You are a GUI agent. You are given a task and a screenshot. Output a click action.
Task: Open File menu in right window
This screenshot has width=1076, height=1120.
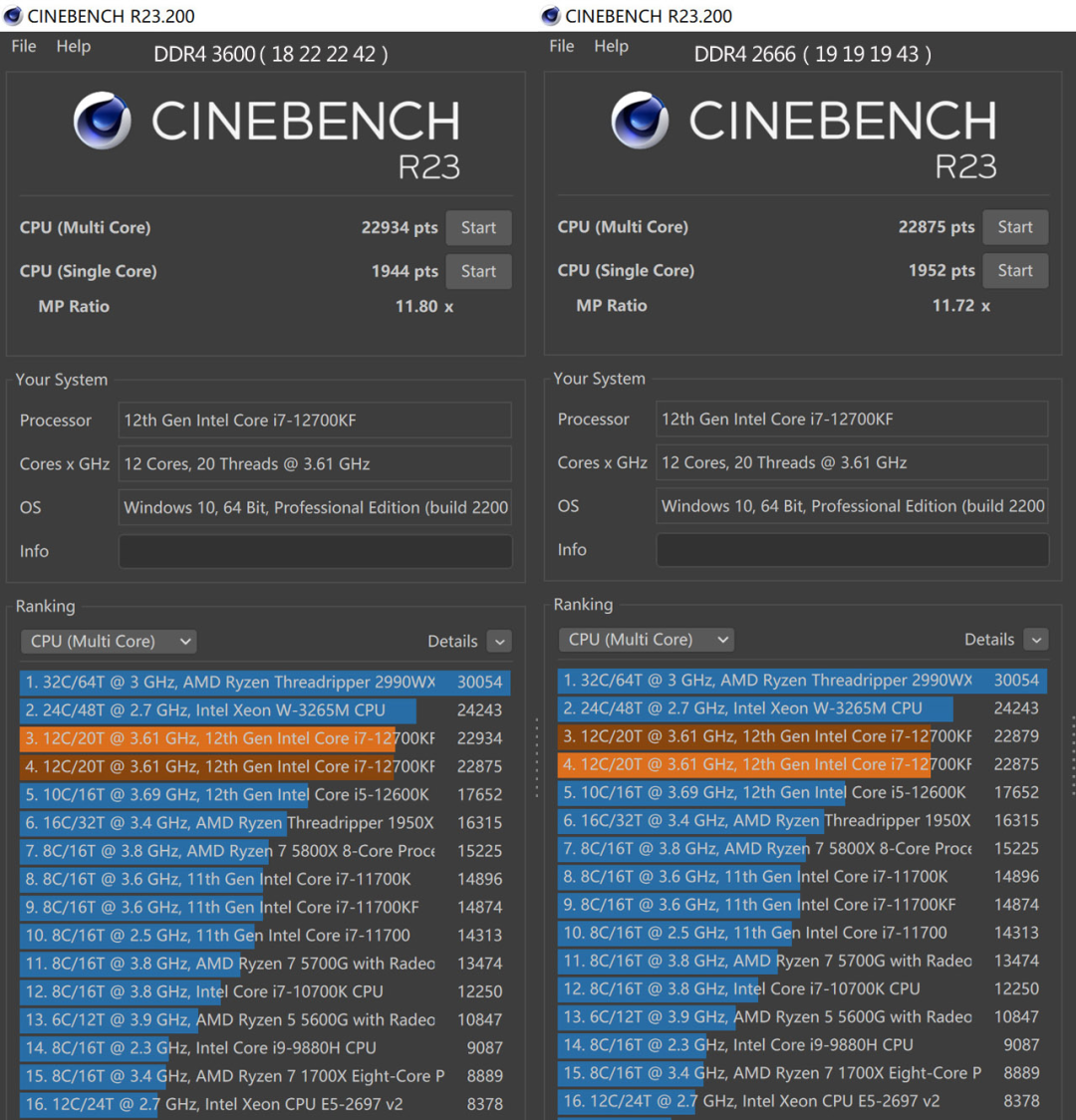coord(561,47)
